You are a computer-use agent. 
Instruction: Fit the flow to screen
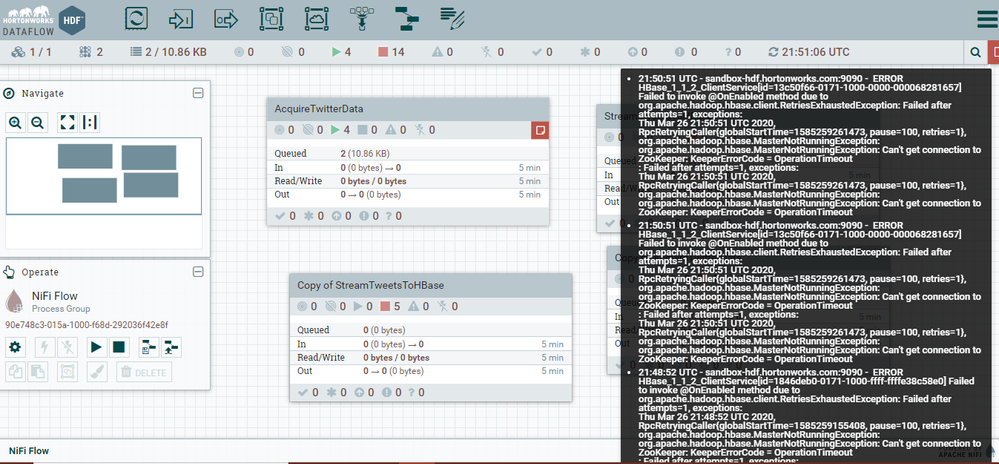tap(67, 122)
